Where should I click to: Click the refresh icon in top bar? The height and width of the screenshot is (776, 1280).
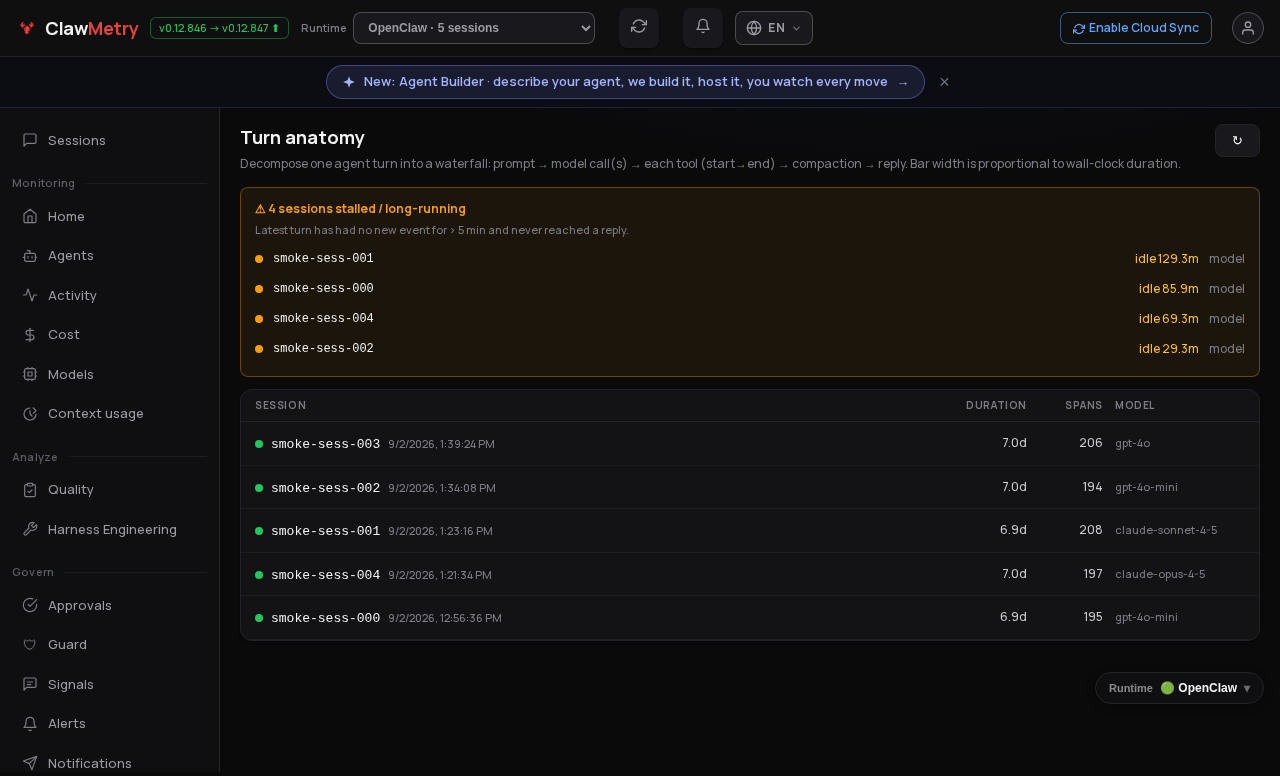click(x=639, y=27)
